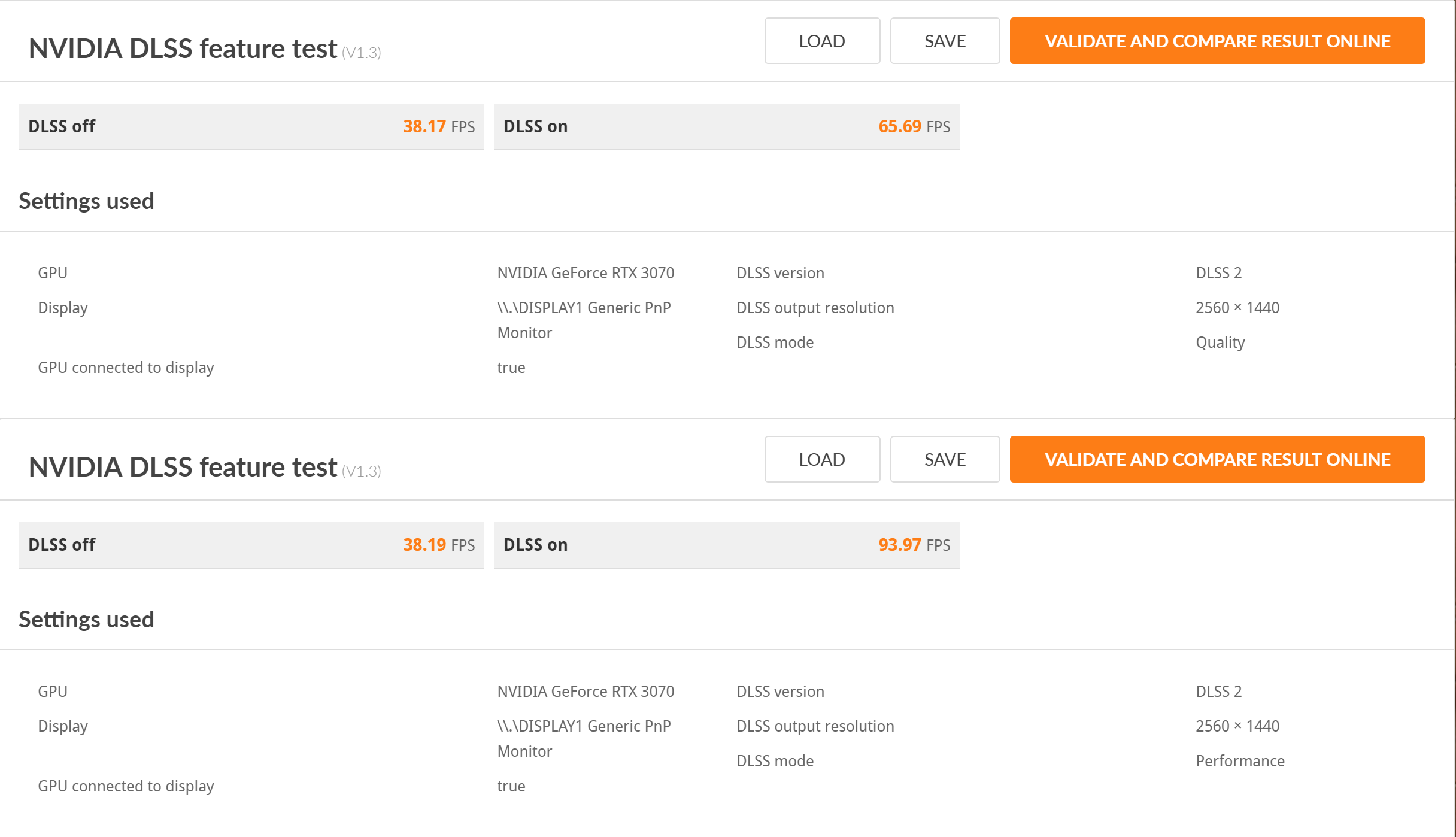Screen dimensions: 1456x837
Task: Click NVIDIA GeForce RTX 3070 in the second result
Action: [586, 692]
